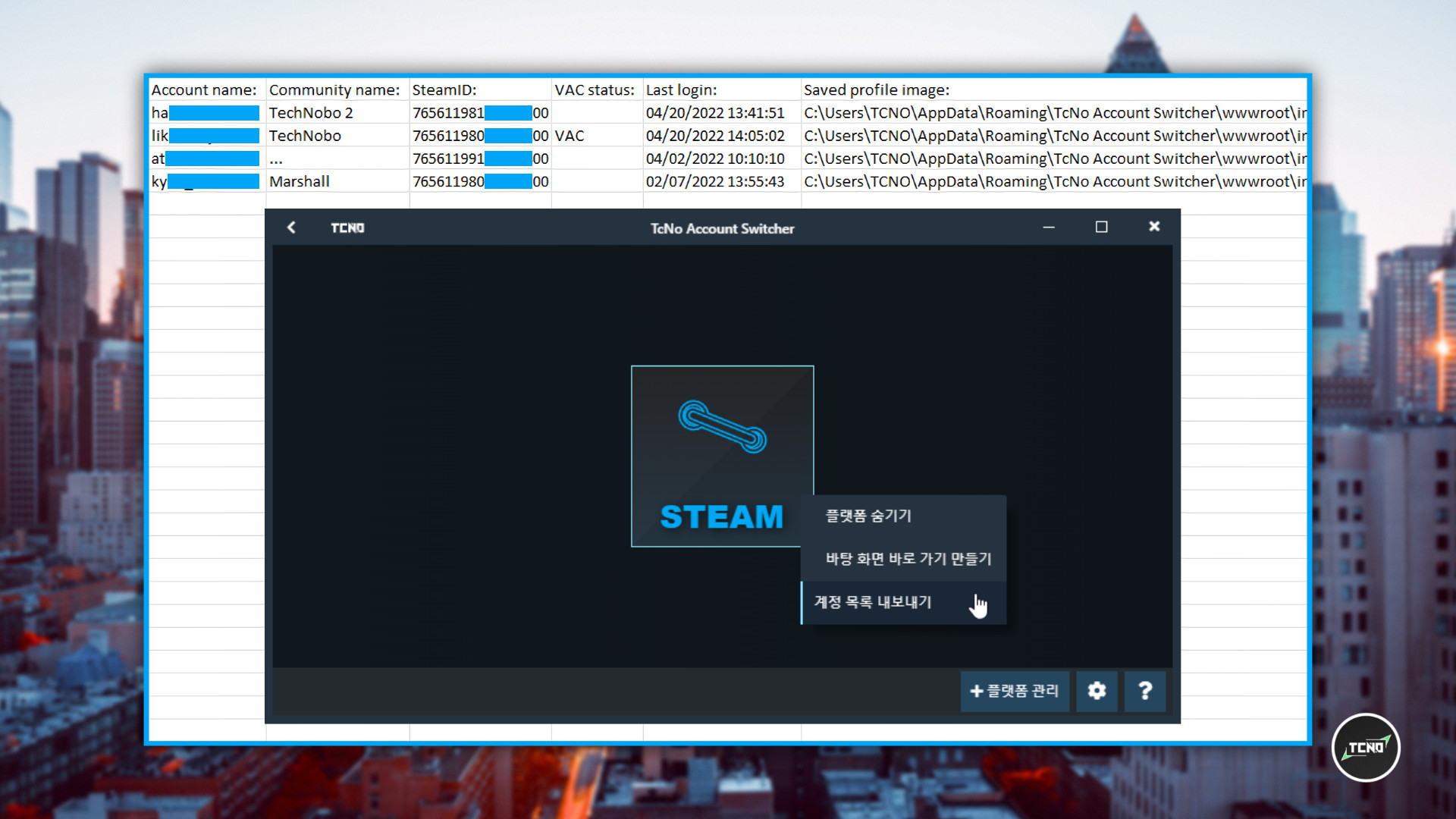1456x819 pixels.
Task: Select '계정 목록 내보내기' menu item
Action: [872, 602]
